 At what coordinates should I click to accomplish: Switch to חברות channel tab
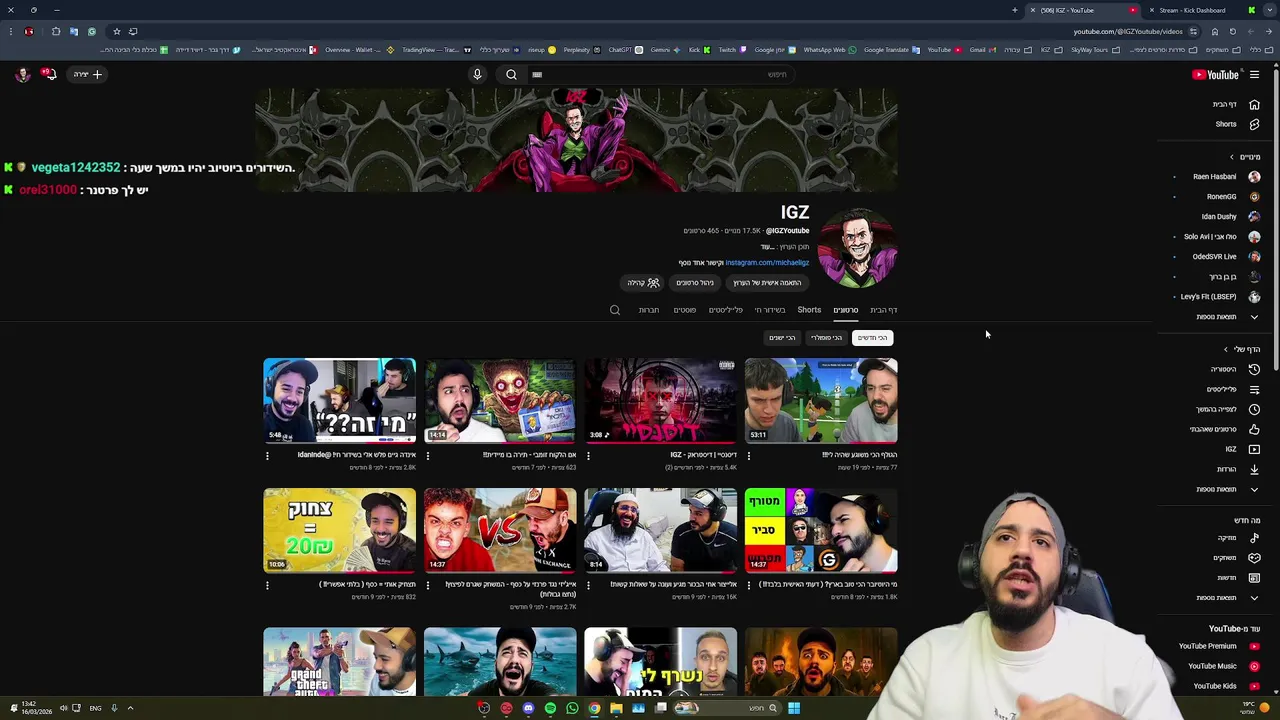point(649,310)
